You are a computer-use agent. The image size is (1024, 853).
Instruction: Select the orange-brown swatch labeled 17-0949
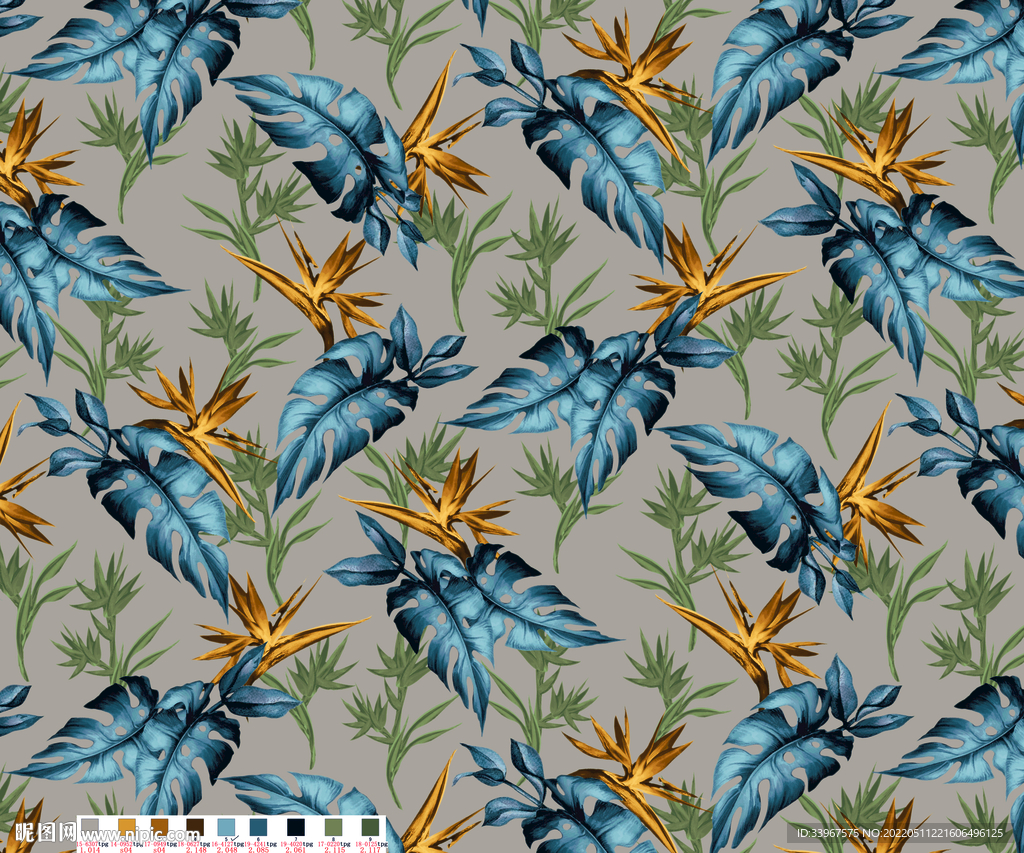tap(159, 827)
